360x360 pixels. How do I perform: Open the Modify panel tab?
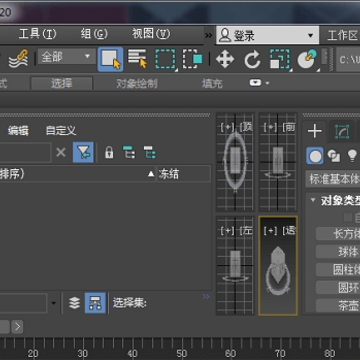pyautogui.click(x=341, y=132)
